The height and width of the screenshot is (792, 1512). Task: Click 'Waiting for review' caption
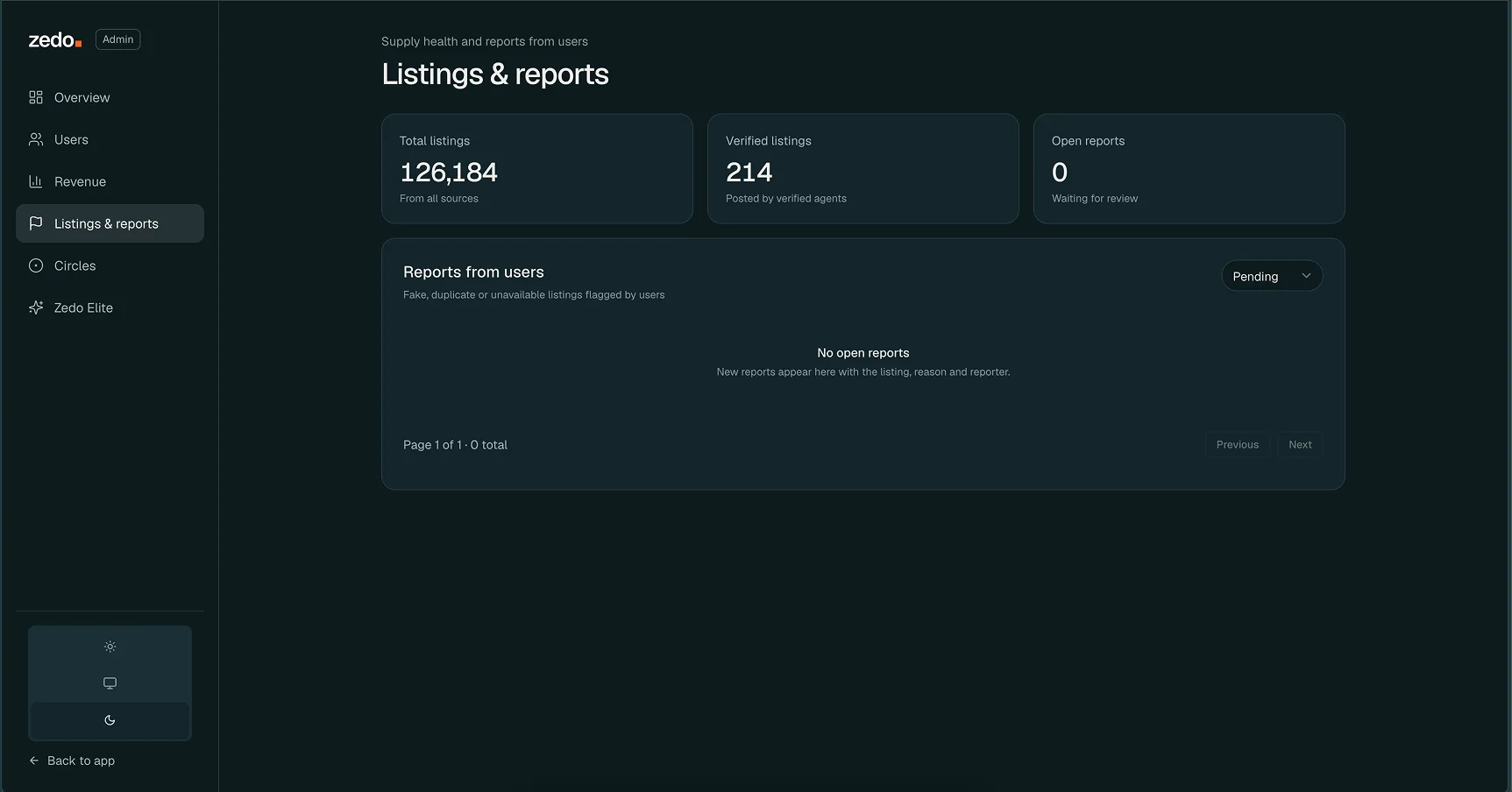coord(1095,199)
